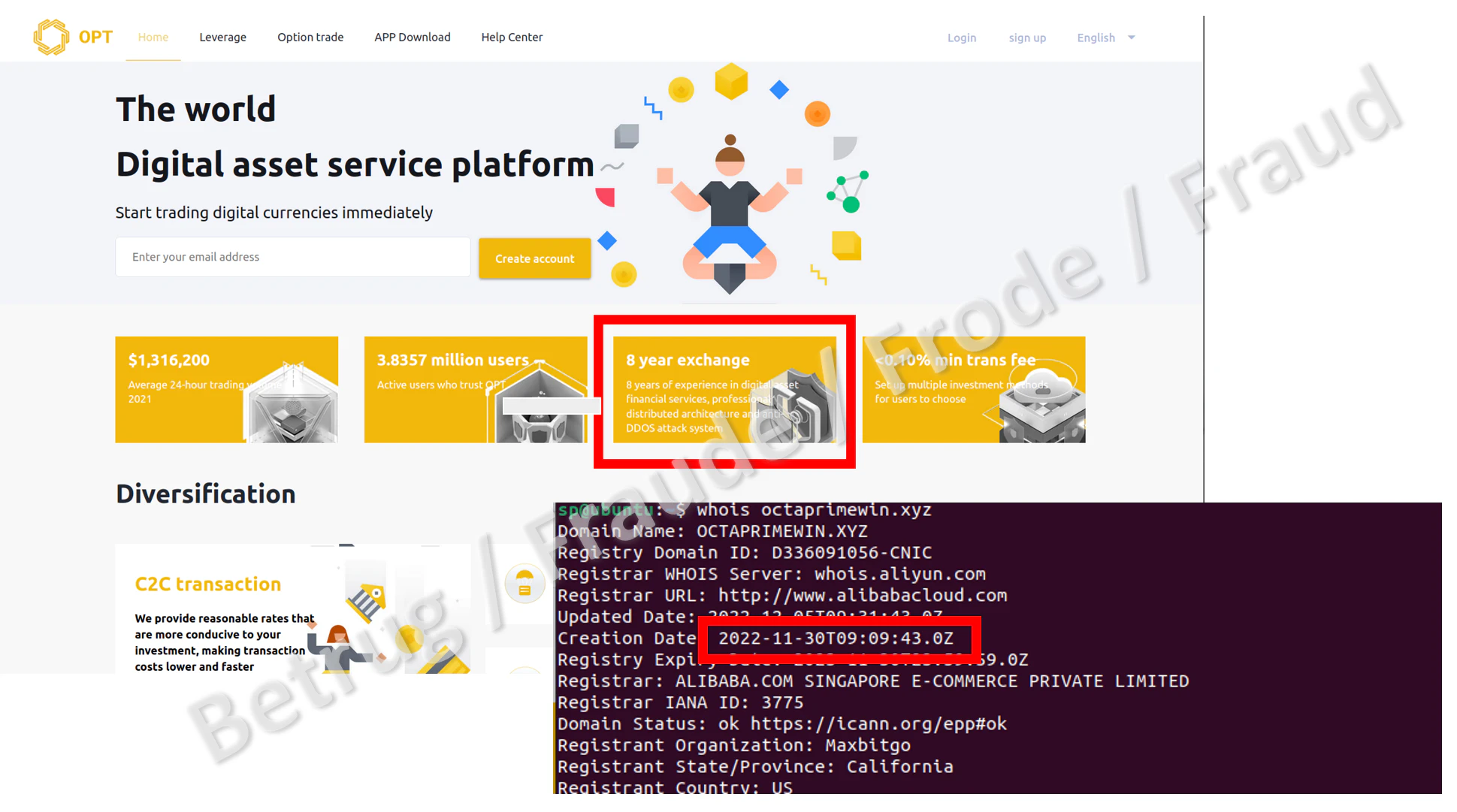1457x812 pixels.
Task: Click the round yellow icon beside C2C card
Action: (524, 584)
